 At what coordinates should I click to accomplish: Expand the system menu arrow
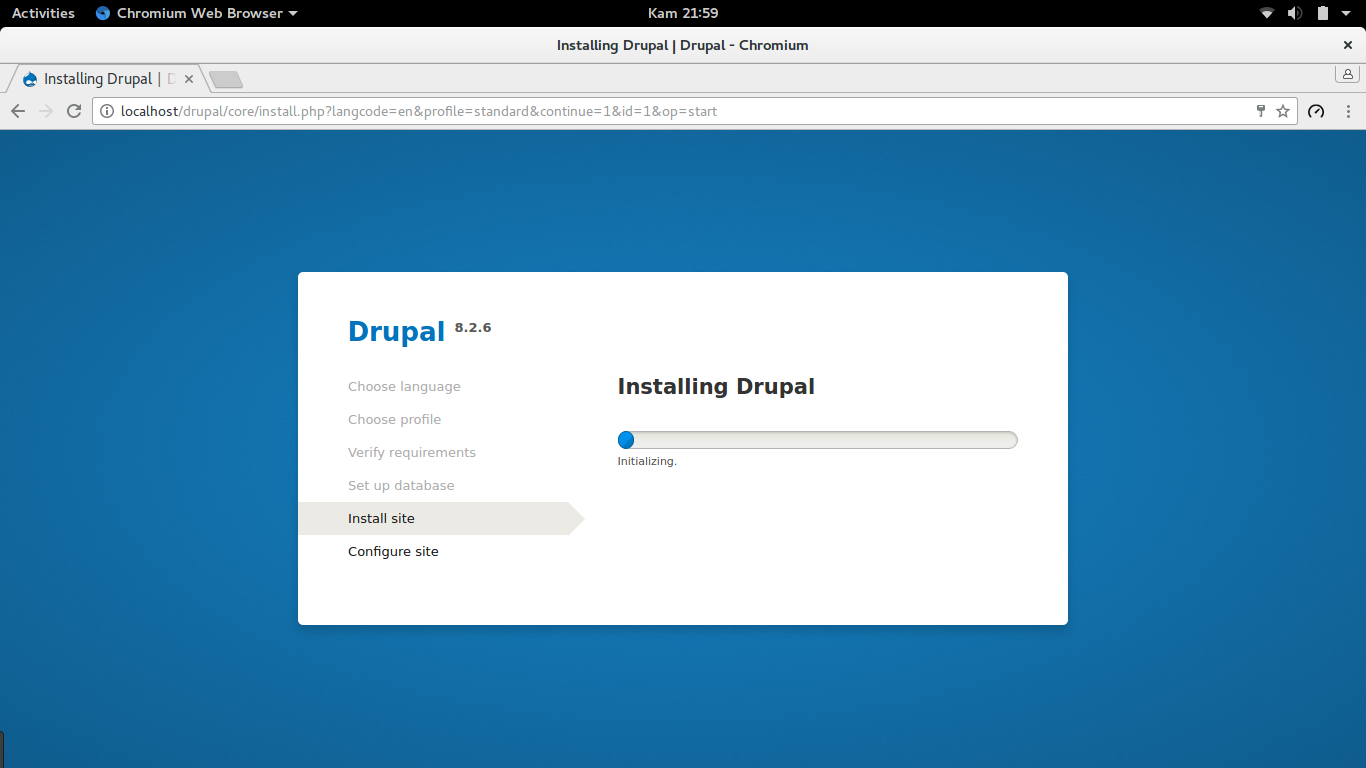point(1348,13)
